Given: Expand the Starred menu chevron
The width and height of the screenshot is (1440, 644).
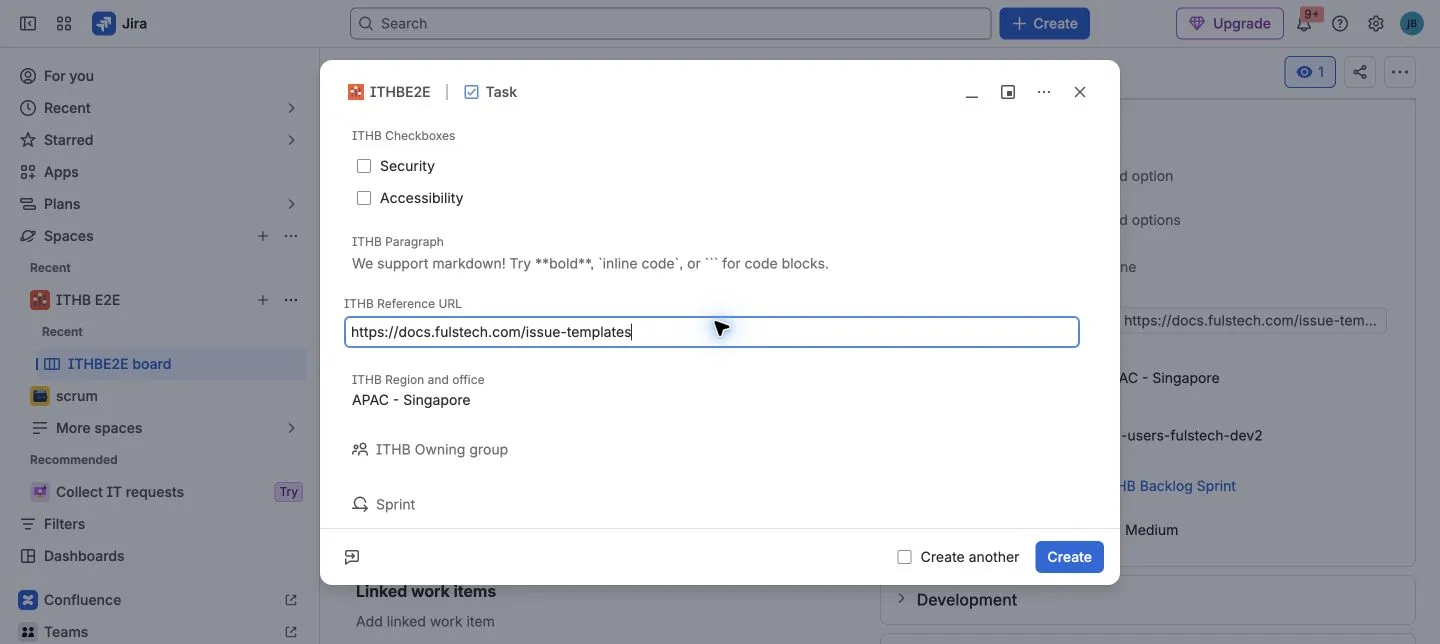Looking at the screenshot, I should 291,140.
